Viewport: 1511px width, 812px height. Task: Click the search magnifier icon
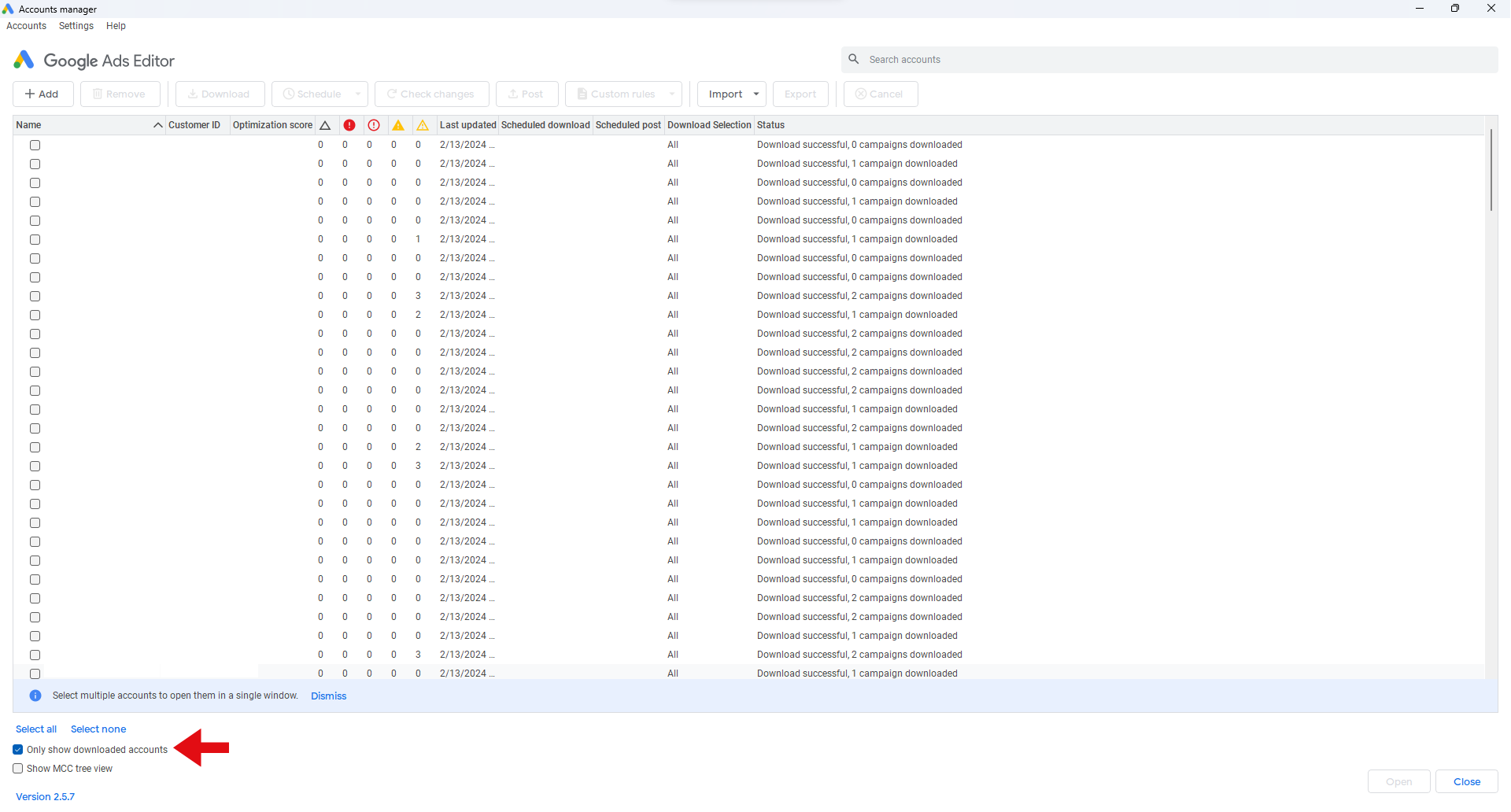(854, 59)
